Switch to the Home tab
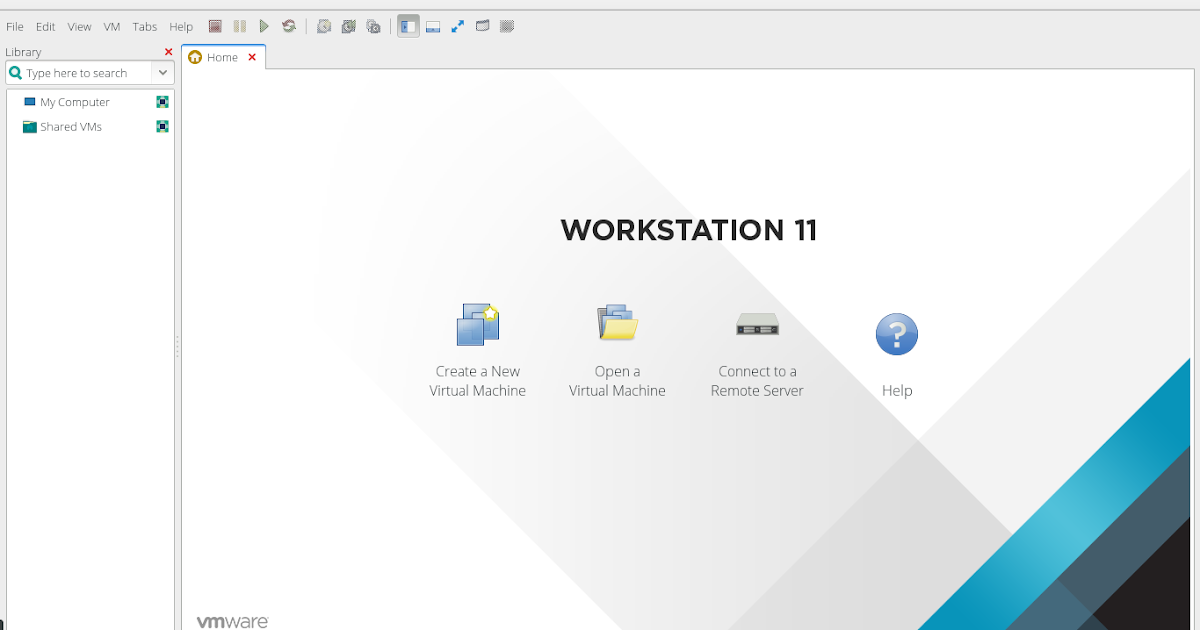1200x630 pixels. pyautogui.click(x=222, y=57)
